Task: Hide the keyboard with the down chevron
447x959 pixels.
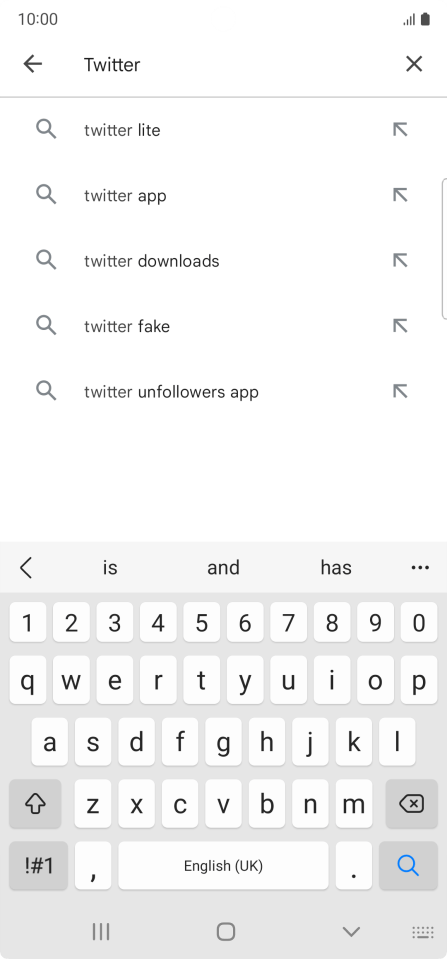Action: (351, 931)
